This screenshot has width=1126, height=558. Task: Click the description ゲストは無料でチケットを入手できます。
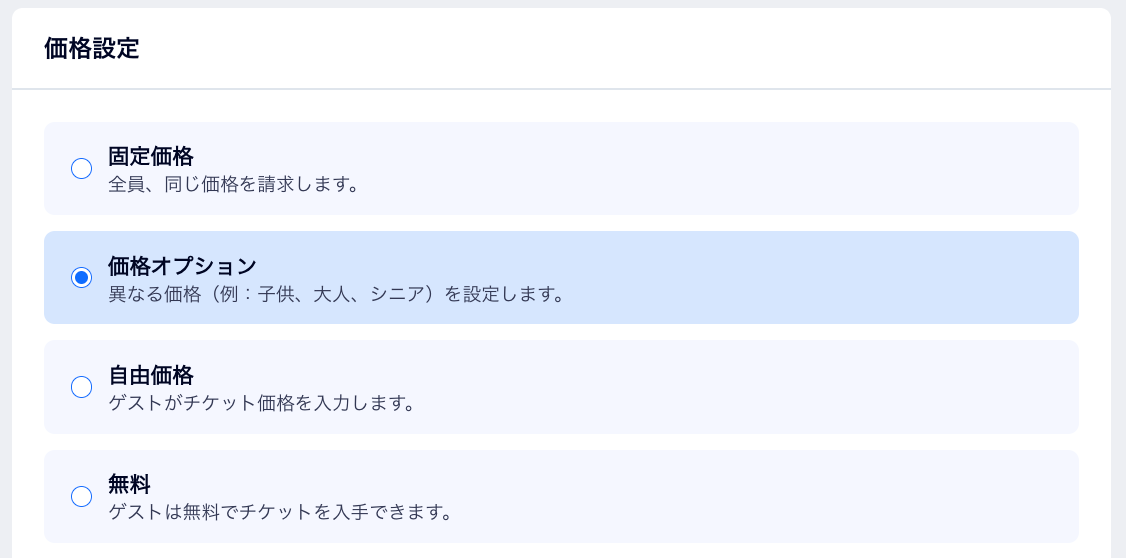tap(280, 514)
